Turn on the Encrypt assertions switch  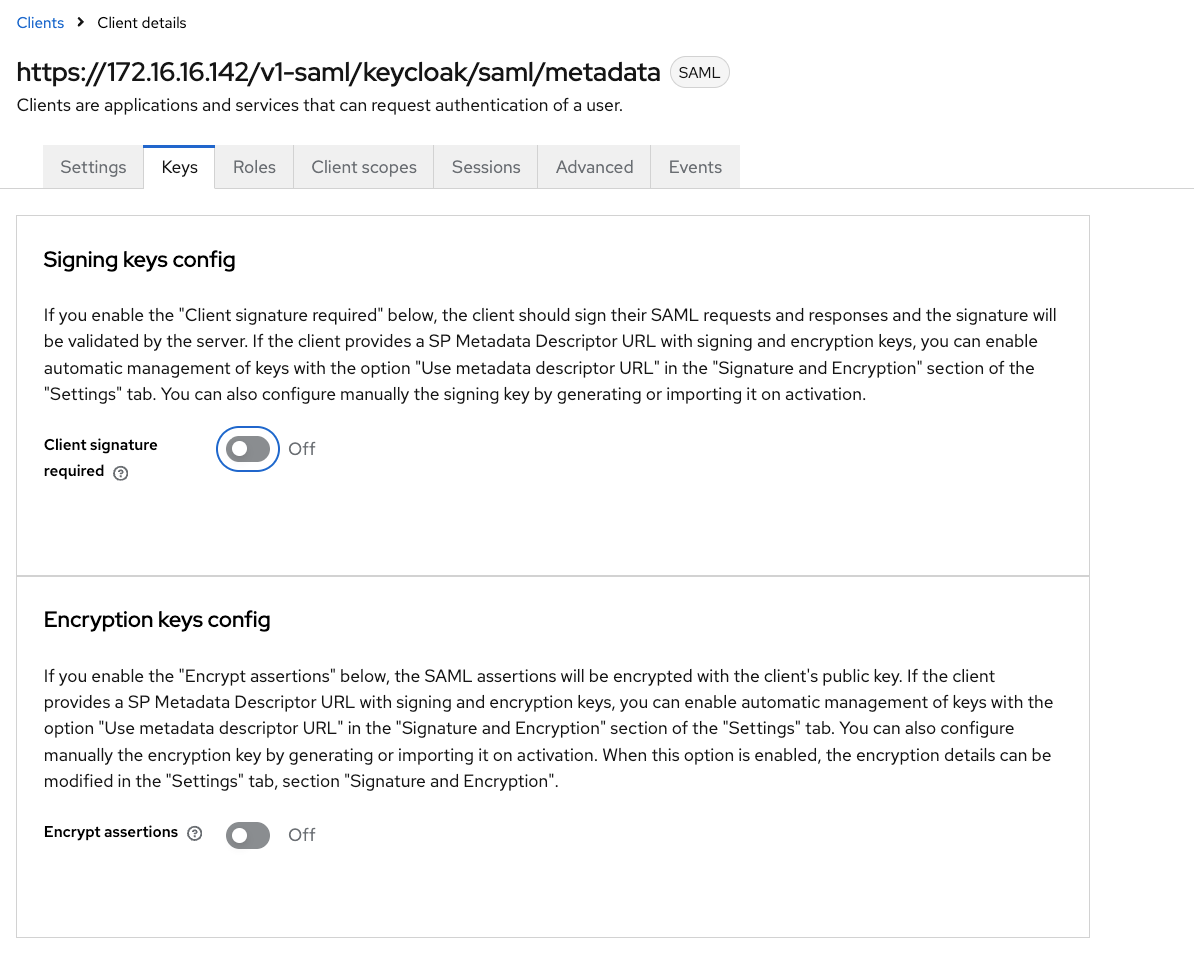(248, 835)
